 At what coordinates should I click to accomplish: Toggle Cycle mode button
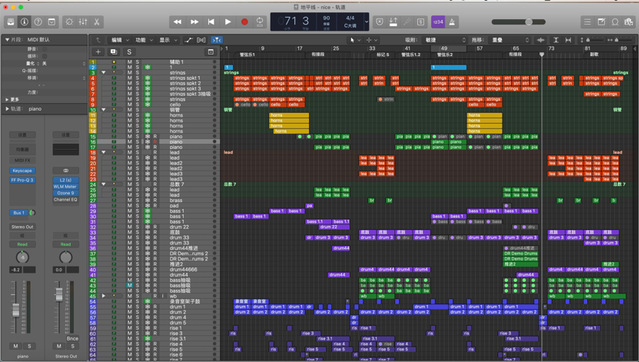(x=260, y=22)
